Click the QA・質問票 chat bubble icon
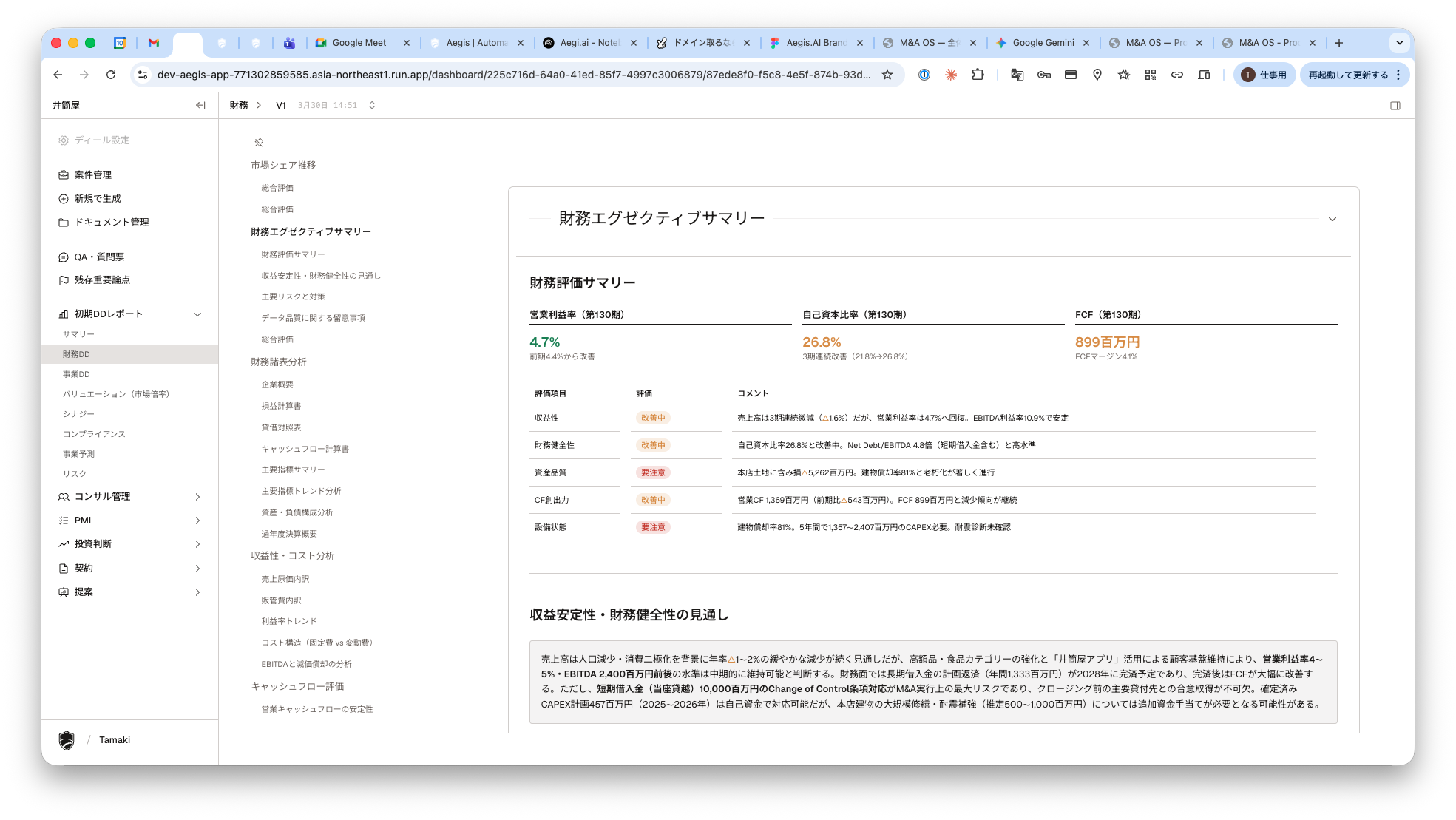Viewport: 1456px width, 820px height. tap(63, 257)
